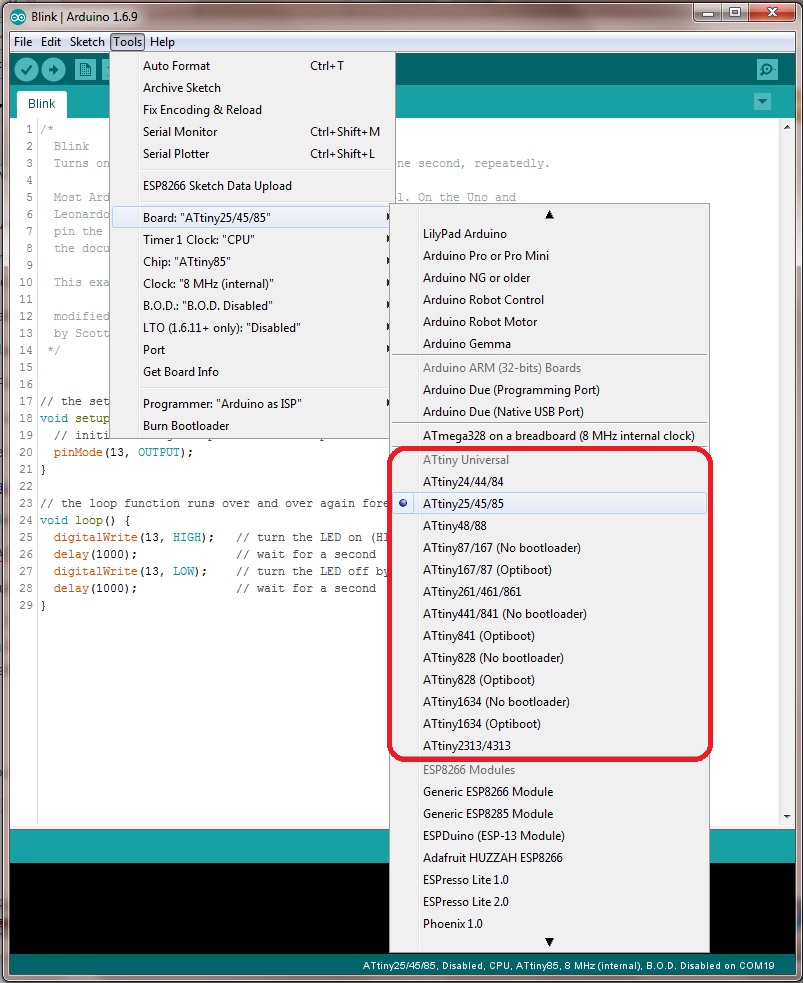804x983 pixels.
Task: Choose ATtiny828 (Optiboot)
Action: pyautogui.click(x=549, y=680)
